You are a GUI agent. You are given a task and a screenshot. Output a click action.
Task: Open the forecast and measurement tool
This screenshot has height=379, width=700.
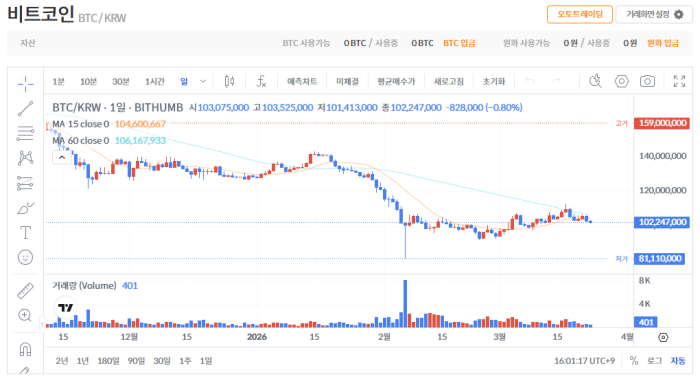[x=25, y=183]
